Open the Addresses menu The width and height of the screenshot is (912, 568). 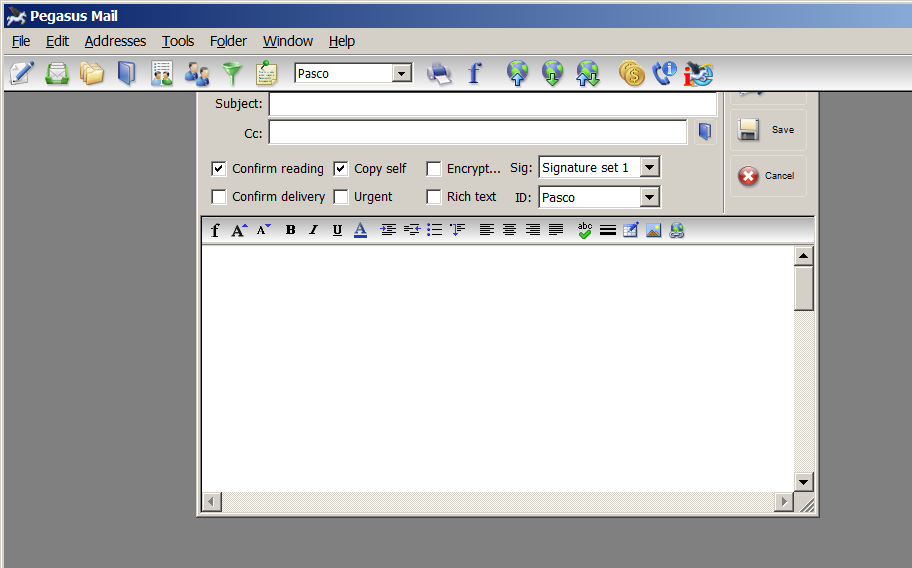click(115, 41)
